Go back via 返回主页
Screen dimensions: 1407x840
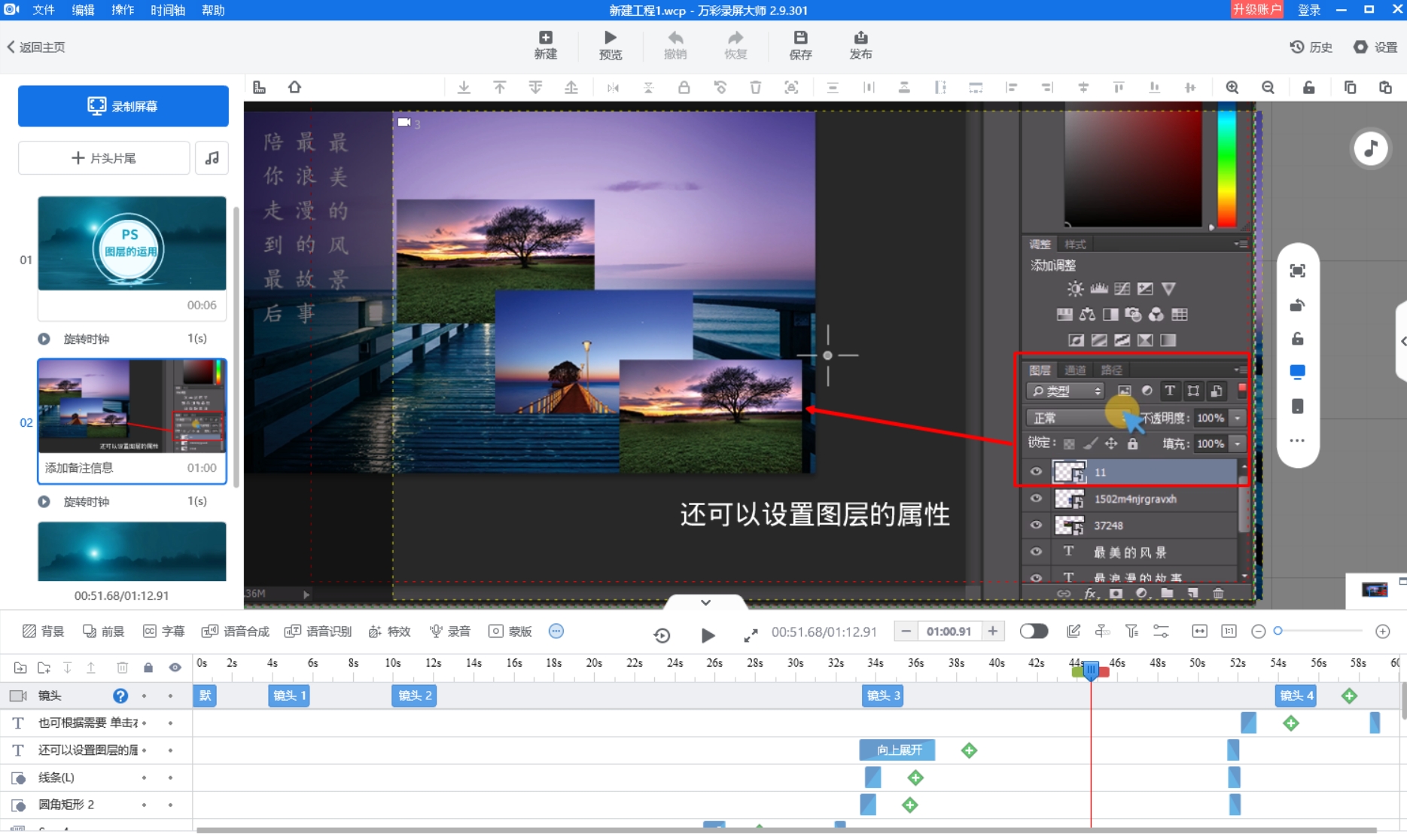point(36,47)
